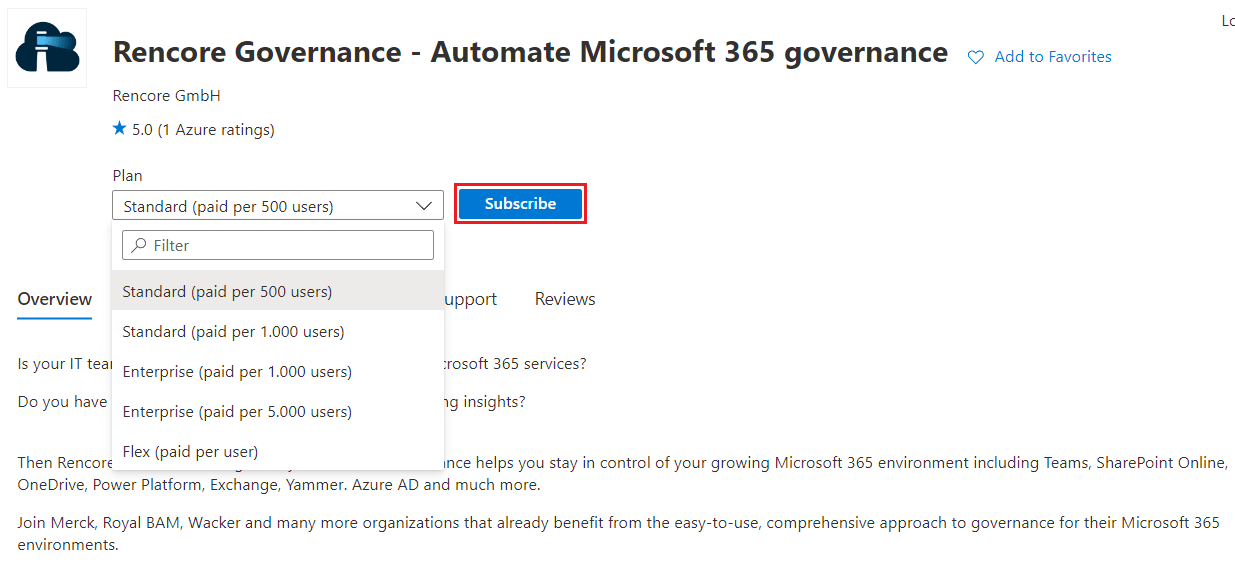The width and height of the screenshot is (1235, 563).
Task: Open the Reviews tab
Action: click(x=565, y=299)
